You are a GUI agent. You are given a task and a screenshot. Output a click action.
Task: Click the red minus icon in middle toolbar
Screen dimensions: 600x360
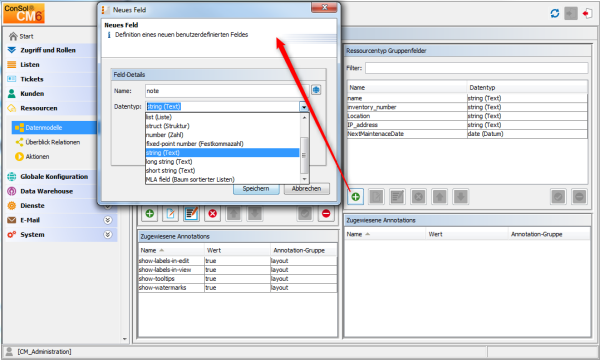(326, 213)
